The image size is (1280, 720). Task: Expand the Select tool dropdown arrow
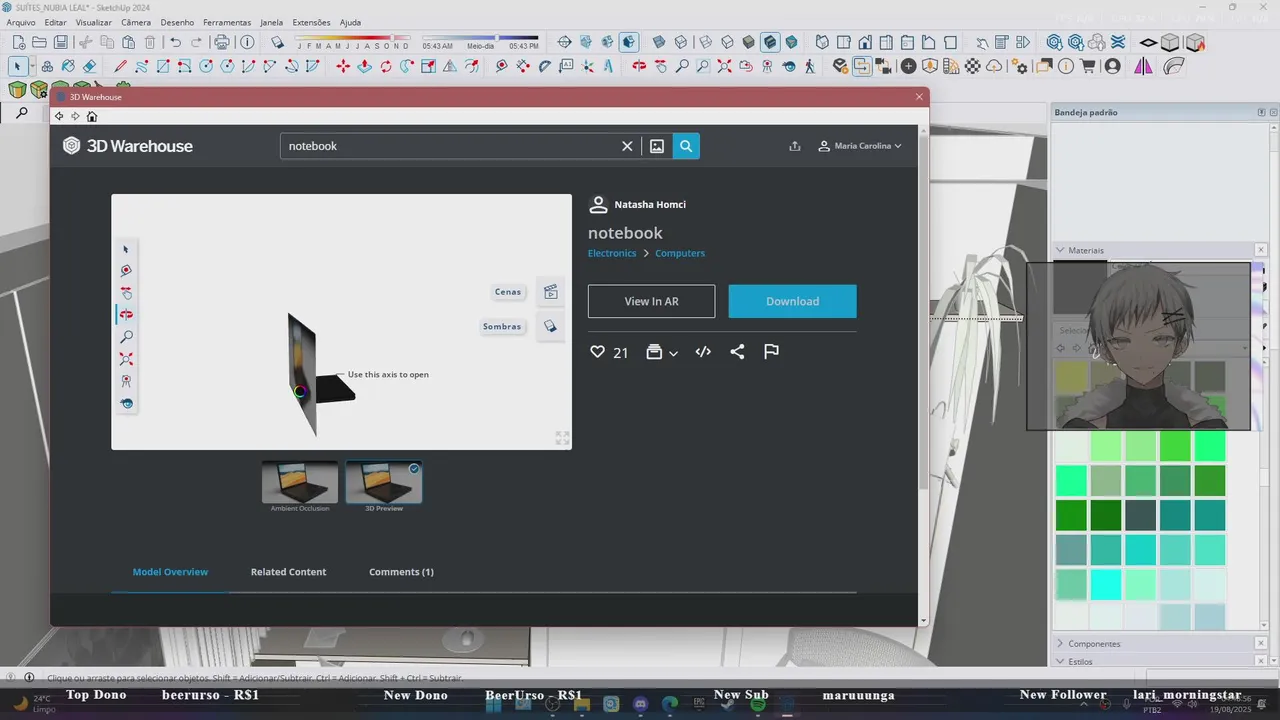click(x=31, y=66)
